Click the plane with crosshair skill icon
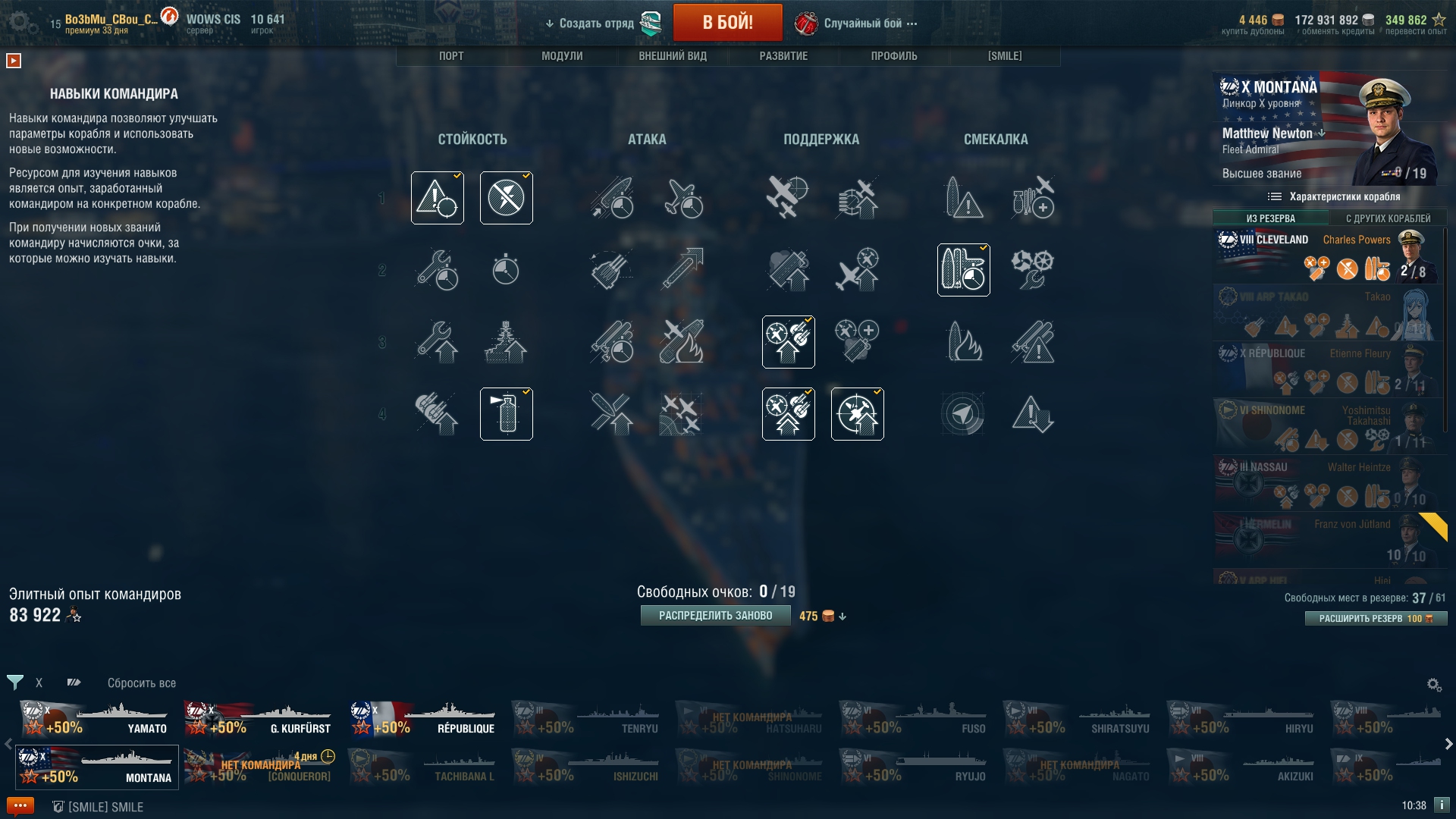 click(x=789, y=198)
